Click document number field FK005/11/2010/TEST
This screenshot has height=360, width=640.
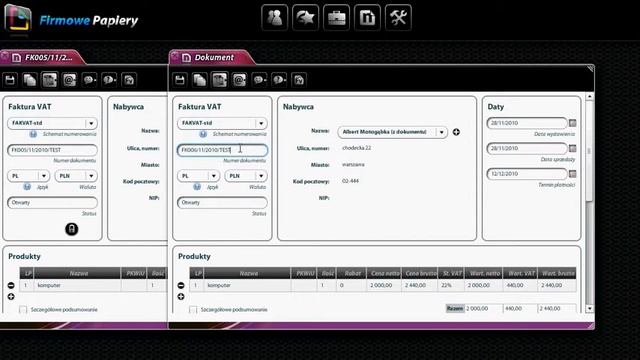click(x=53, y=150)
